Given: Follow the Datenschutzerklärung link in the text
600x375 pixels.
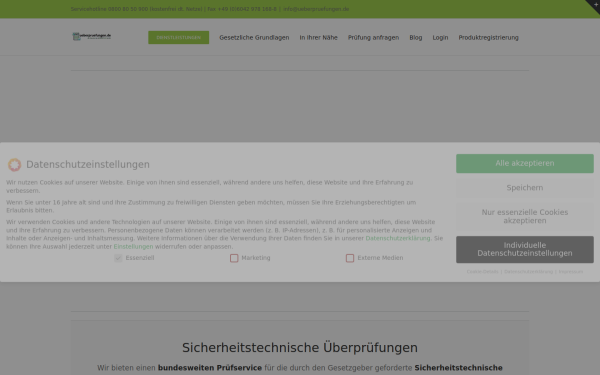Looking at the screenshot, I should coord(398,238).
